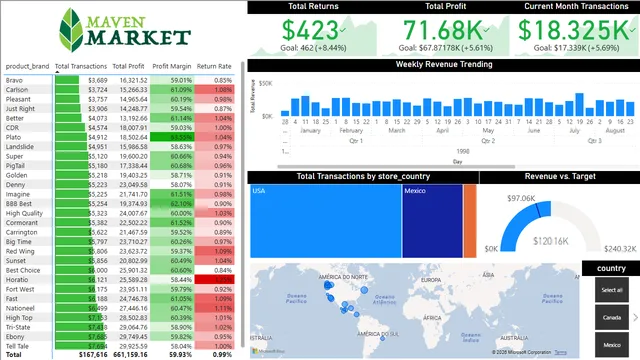Select the Mexico country slicer button
This screenshot has height=360, width=640.
pyautogui.click(x=611, y=345)
